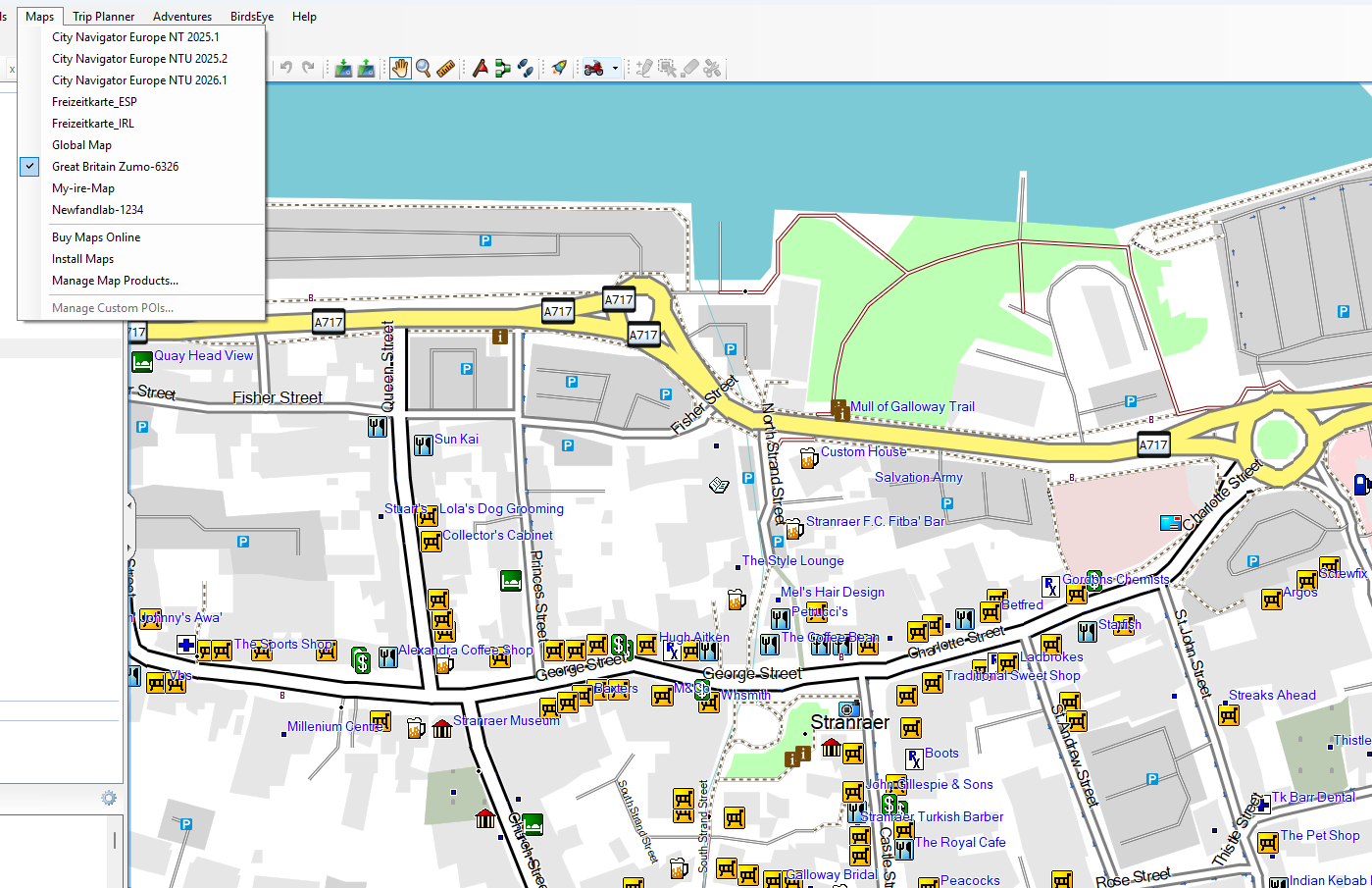Click John Gillespie & Sons label
Viewport: 1372px width, 888px height.
tap(929, 784)
